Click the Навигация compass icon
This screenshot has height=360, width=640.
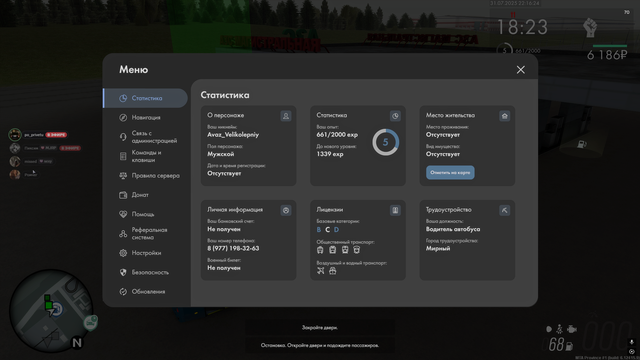pyautogui.click(x=123, y=118)
